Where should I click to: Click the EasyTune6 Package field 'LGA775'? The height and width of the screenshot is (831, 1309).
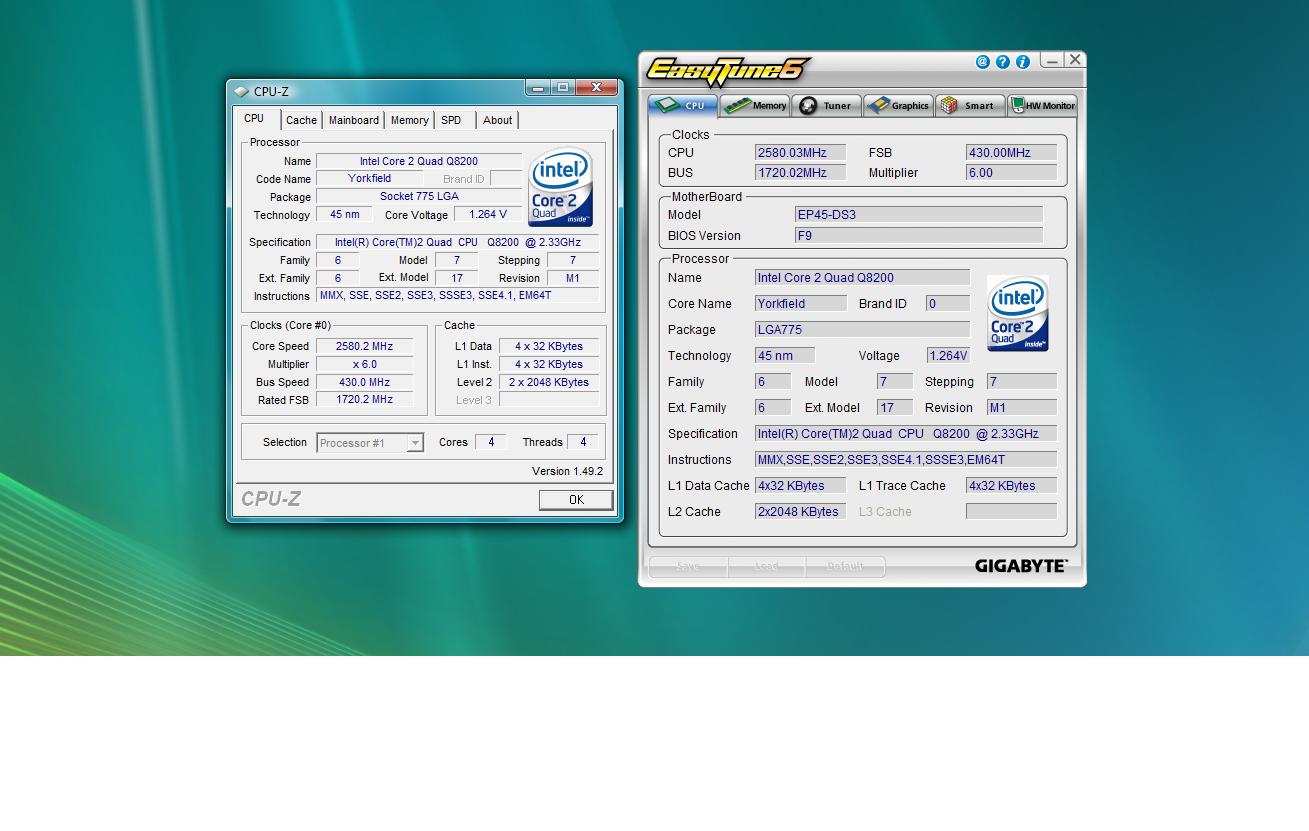862,330
